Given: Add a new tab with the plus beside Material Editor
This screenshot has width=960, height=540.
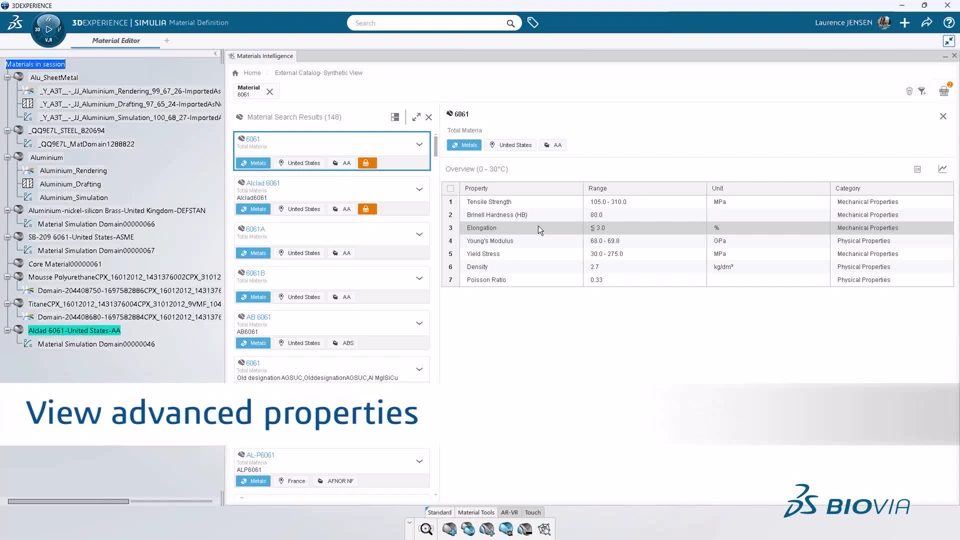Looking at the screenshot, I should 167,40.
